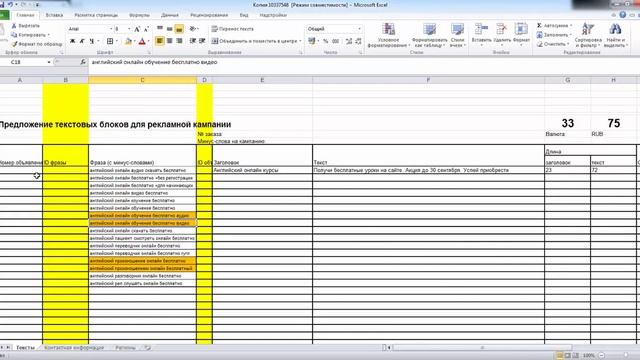
Task: Click the cell Borders icon
Action: [x=110, y=41]
